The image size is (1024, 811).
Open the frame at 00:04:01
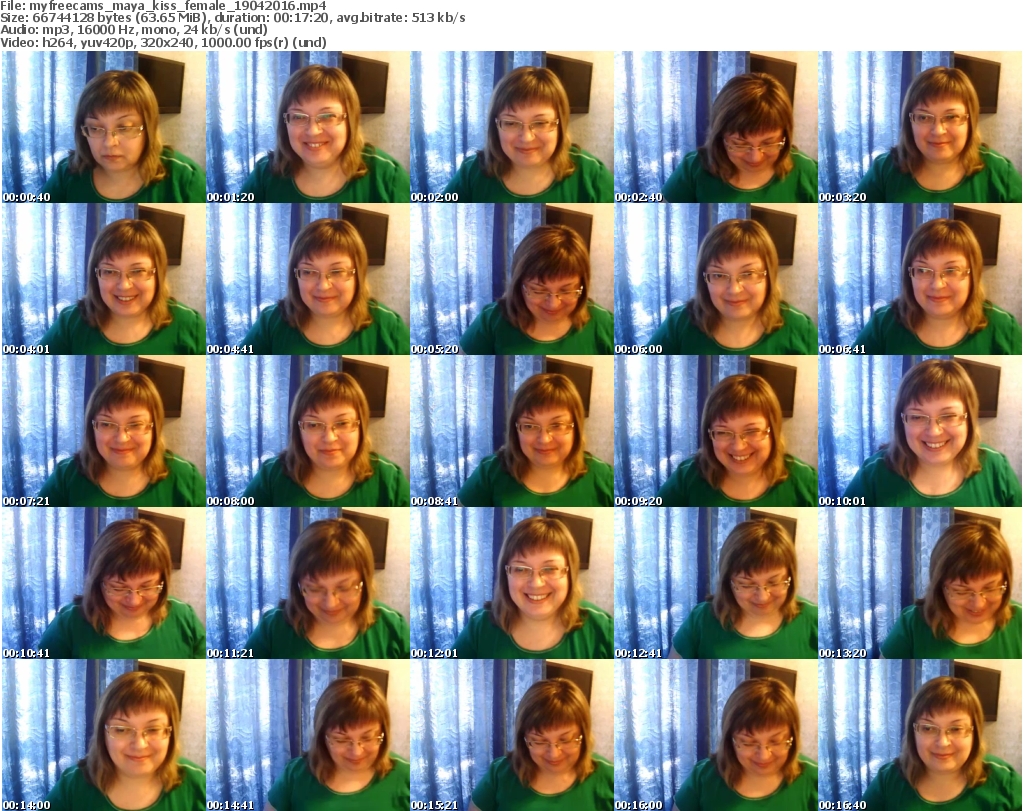[104, 279]
